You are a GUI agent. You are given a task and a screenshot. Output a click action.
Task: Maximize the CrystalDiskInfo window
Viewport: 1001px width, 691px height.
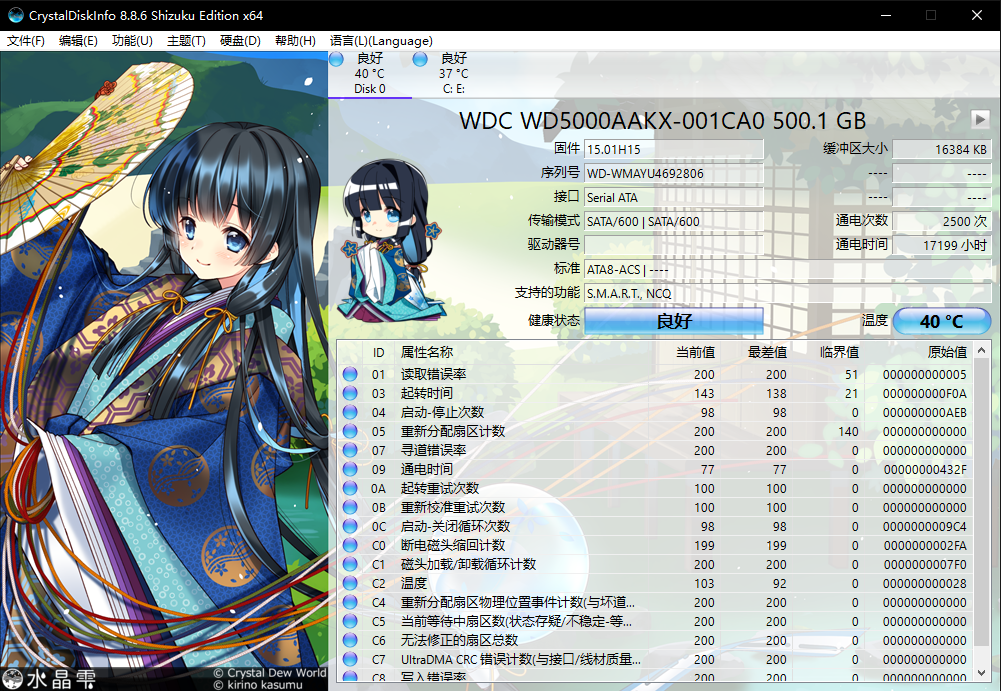(931, 15)
